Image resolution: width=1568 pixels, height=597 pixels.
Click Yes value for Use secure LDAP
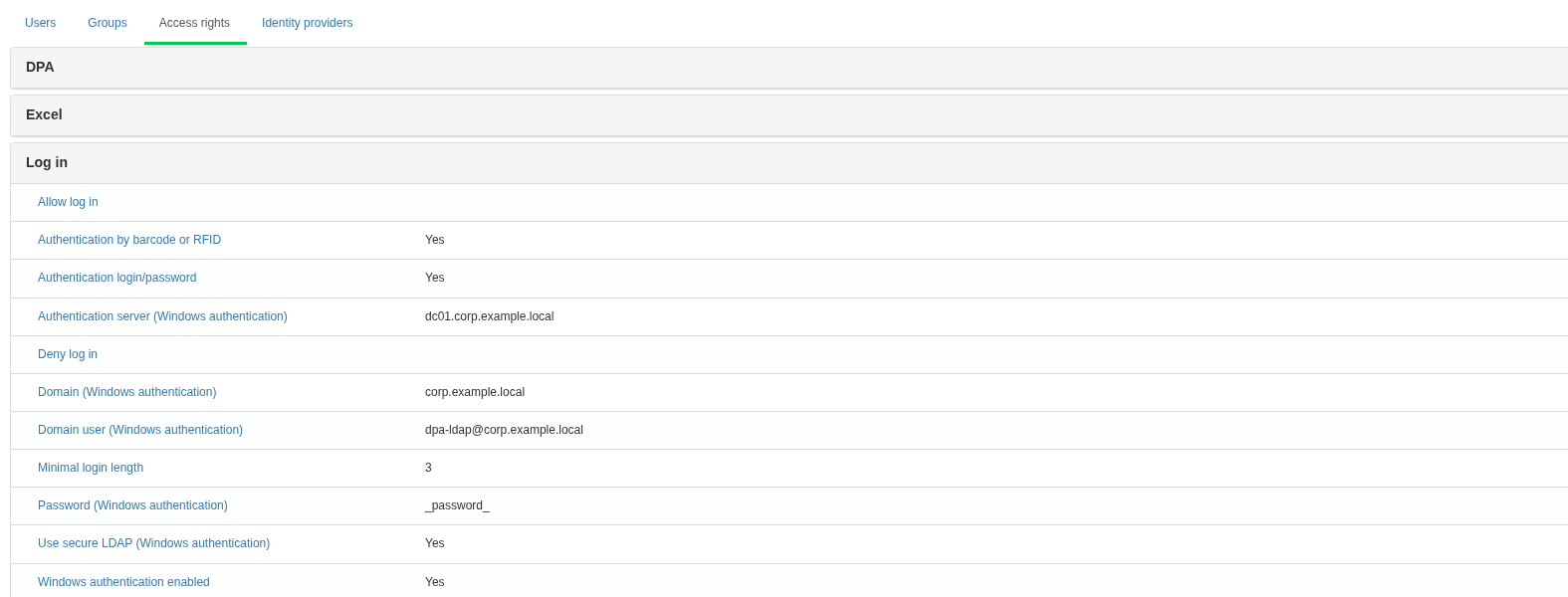coord(435,543)
